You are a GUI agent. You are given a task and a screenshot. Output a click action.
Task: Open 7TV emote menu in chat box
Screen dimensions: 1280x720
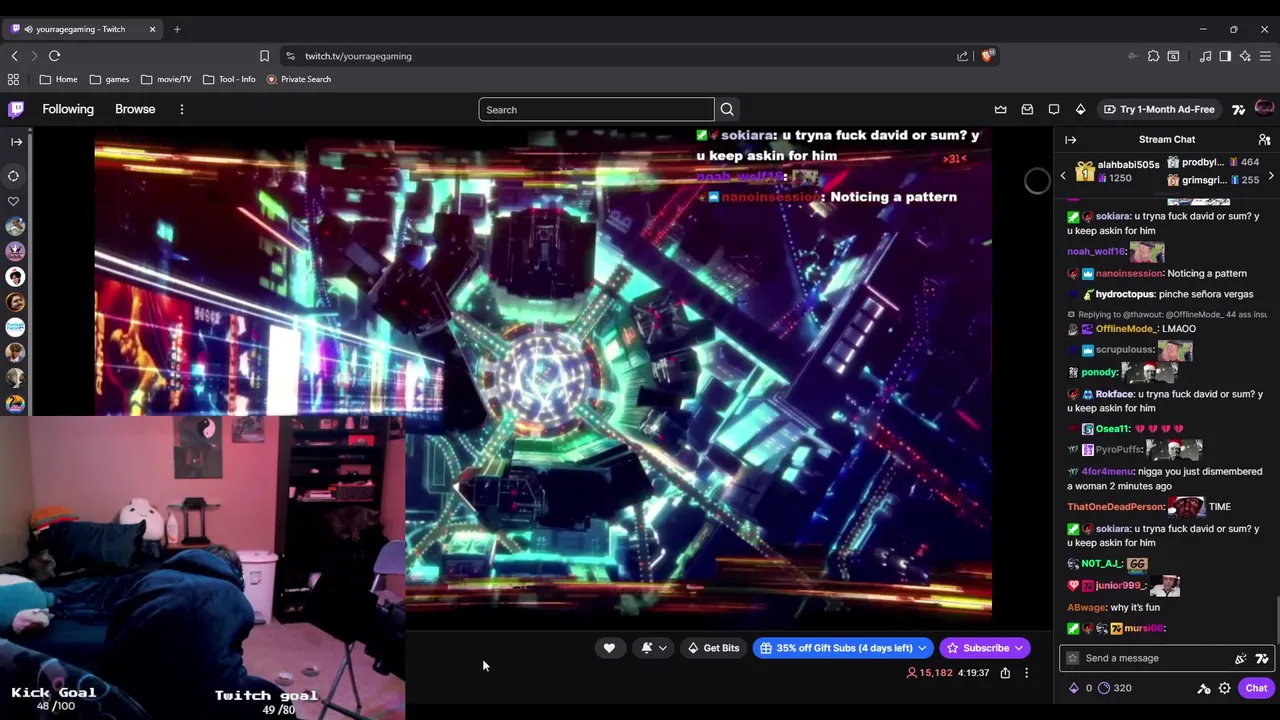pyautogui.click(x=1262, y=658)
